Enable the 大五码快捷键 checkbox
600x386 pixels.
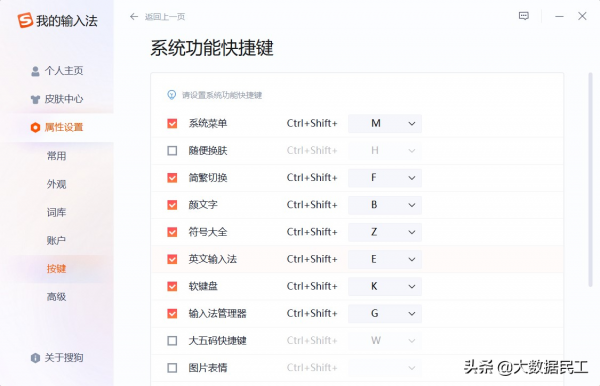coord(172,341)
